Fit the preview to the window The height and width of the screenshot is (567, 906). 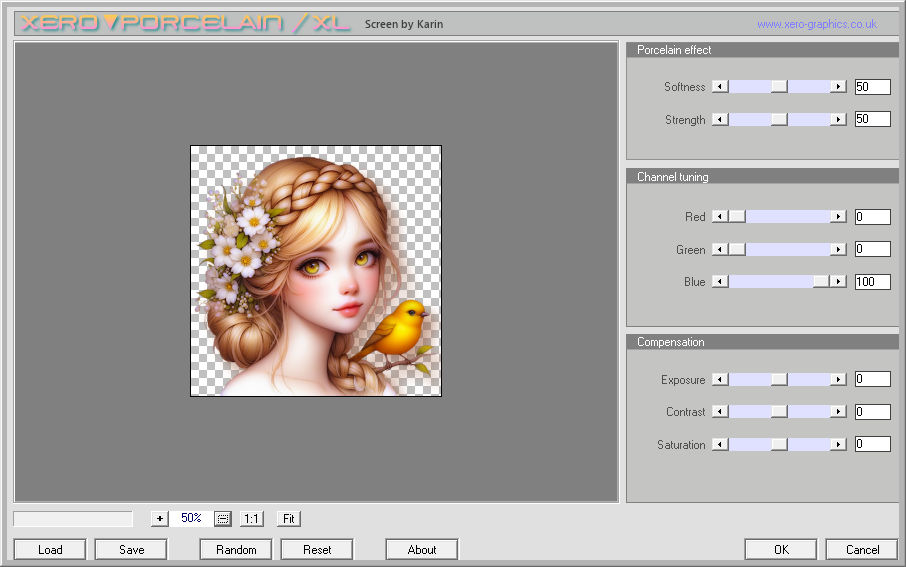point(288,519)
